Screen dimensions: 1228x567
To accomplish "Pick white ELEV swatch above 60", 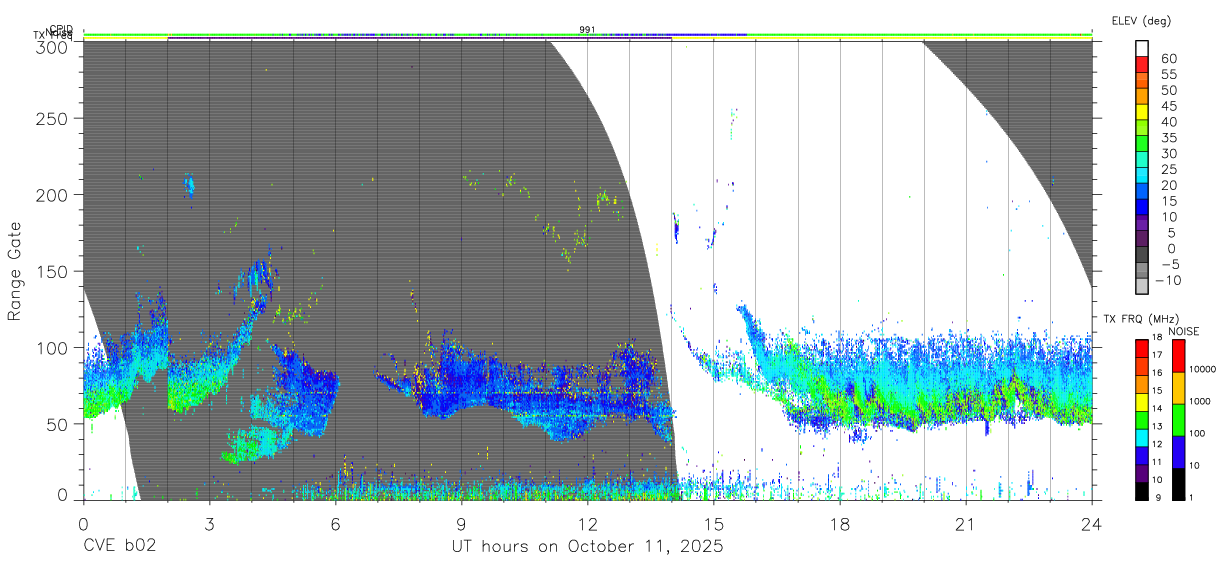I will [x=1143, y=48].
